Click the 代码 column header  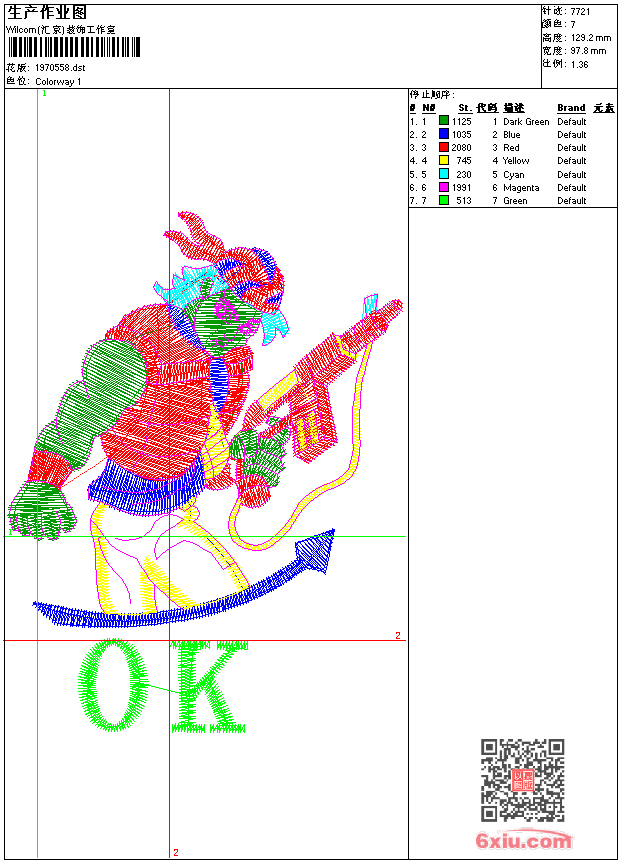(487, 108)
